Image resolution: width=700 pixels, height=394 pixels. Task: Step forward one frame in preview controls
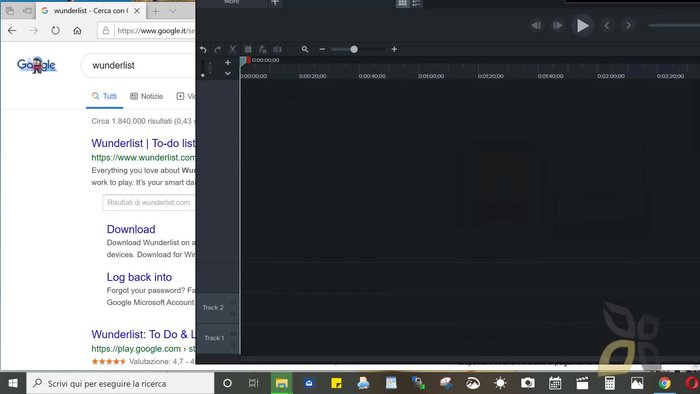558,25
